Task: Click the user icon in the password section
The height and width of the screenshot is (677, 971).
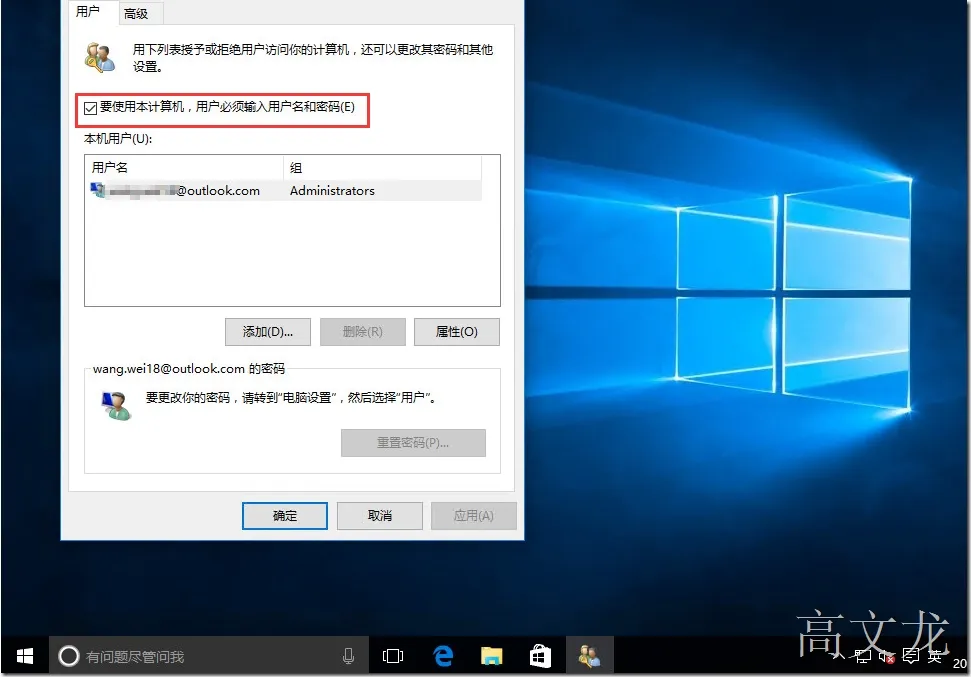Action: [116, 406]
